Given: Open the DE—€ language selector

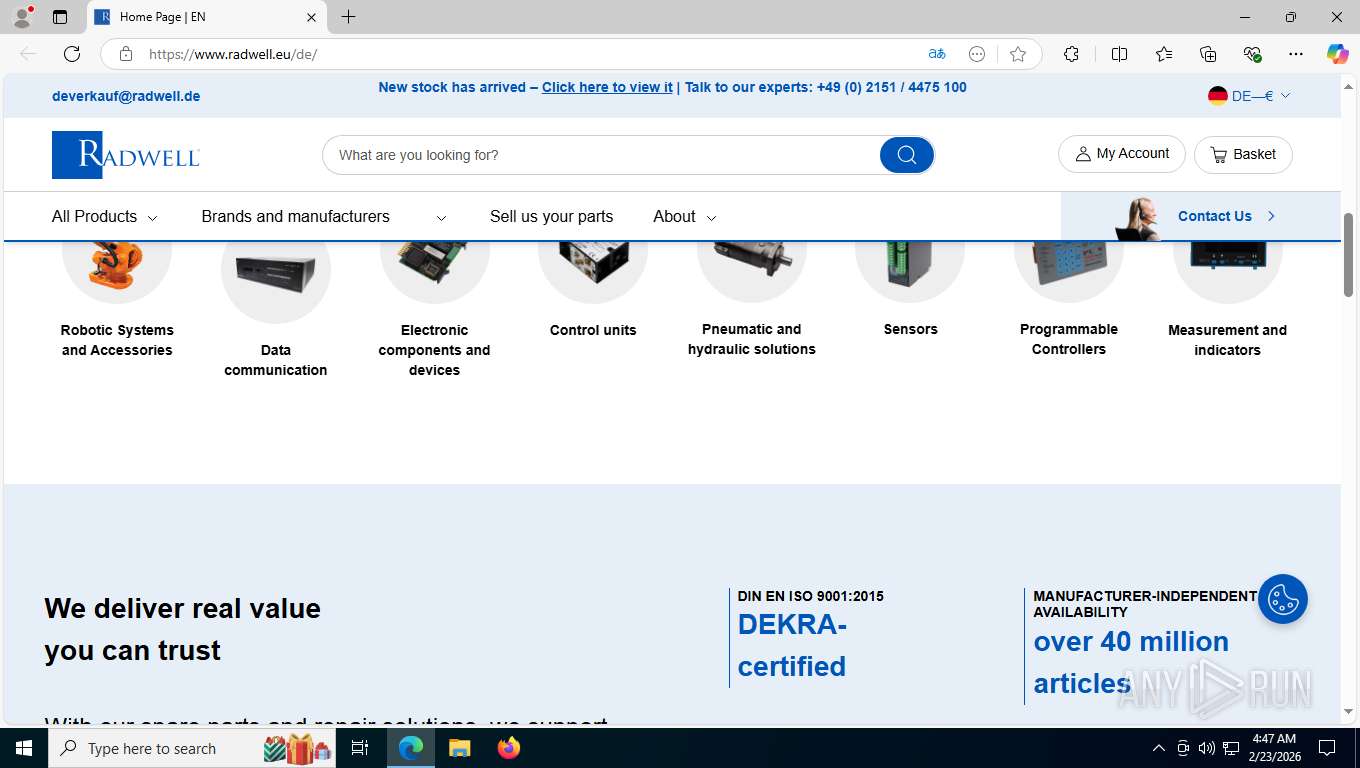Looking at the screenshot, I should click(x=1249, y=96).
